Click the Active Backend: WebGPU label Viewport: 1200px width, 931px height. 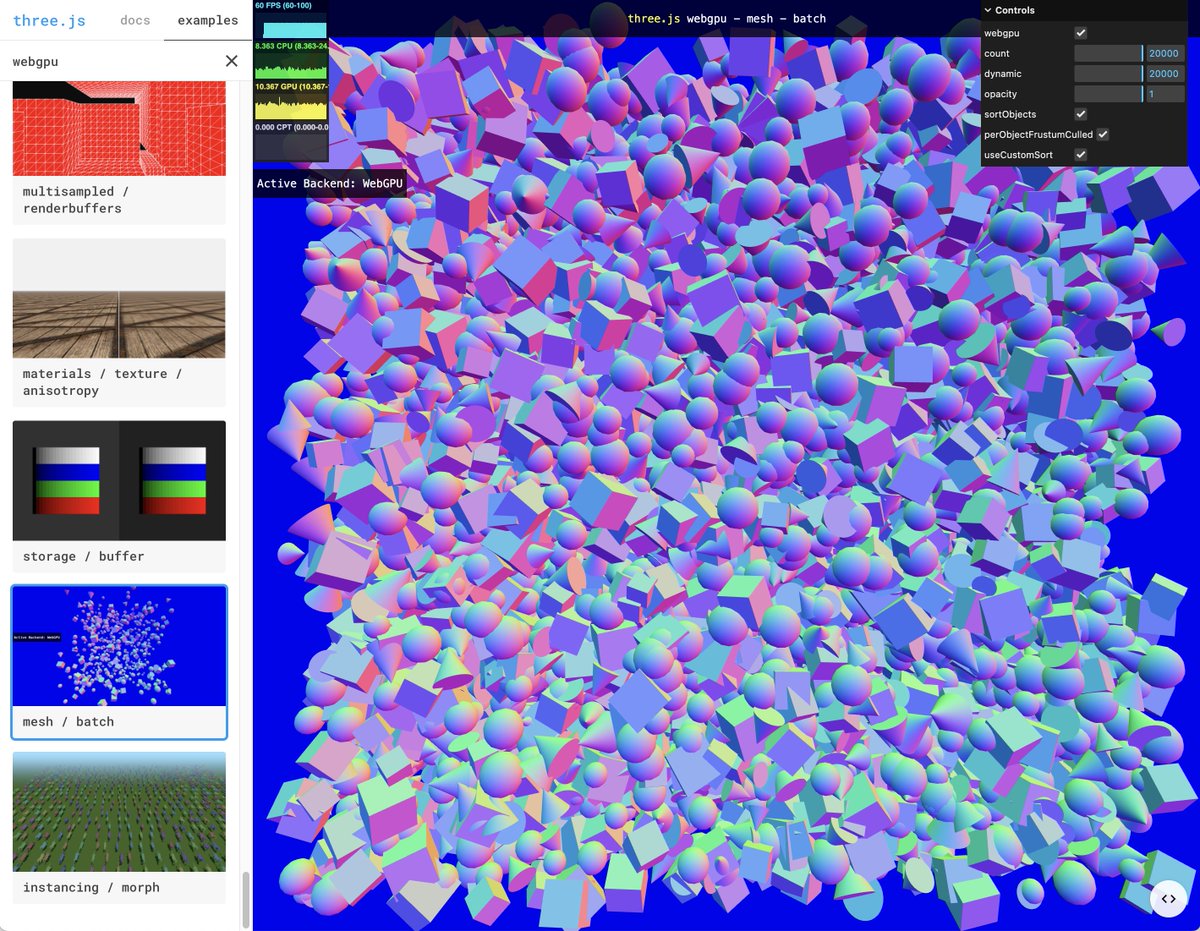pos(330,183)
